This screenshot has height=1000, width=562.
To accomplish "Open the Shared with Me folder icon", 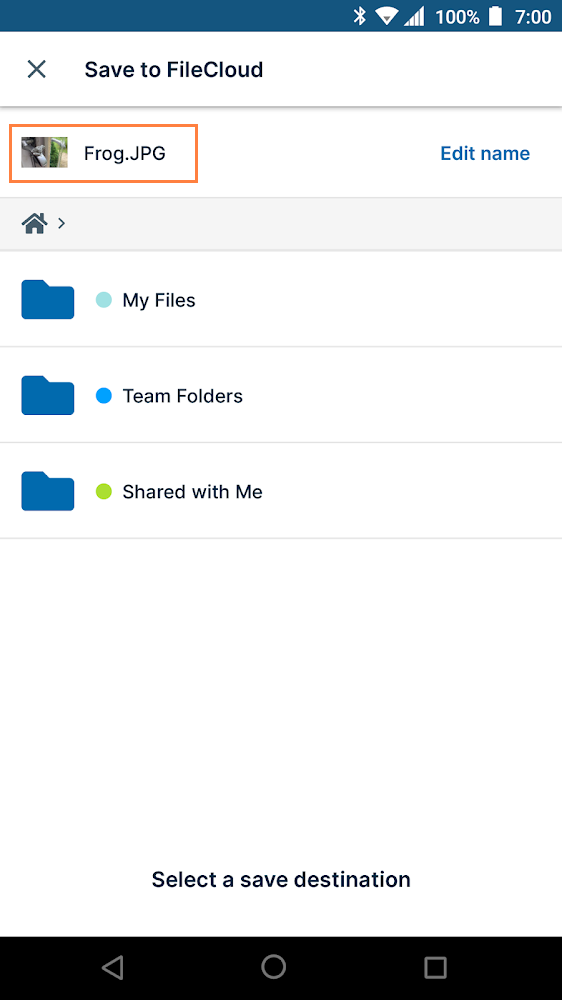I will pos(48,491).
